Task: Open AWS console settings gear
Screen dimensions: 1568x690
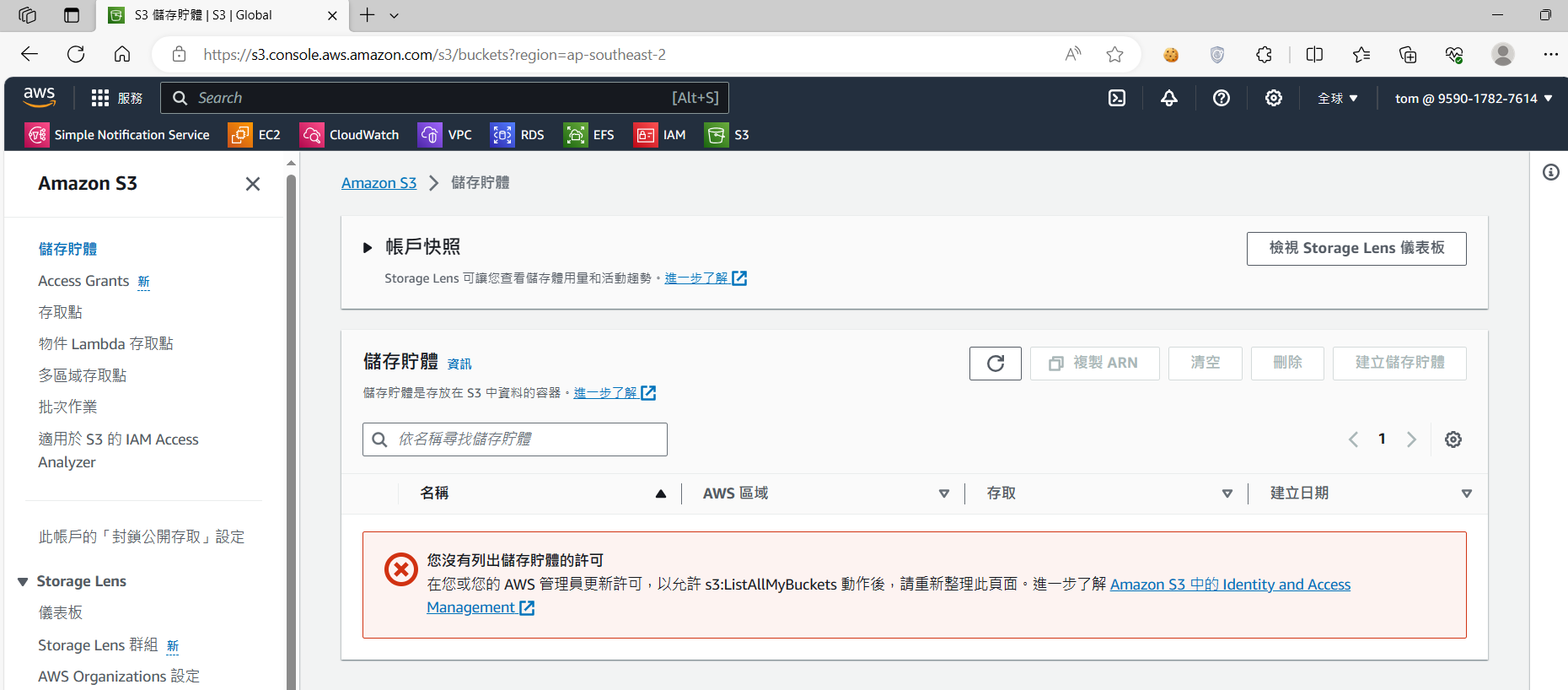Action: pyautogui.click(x=1274, y=98)
